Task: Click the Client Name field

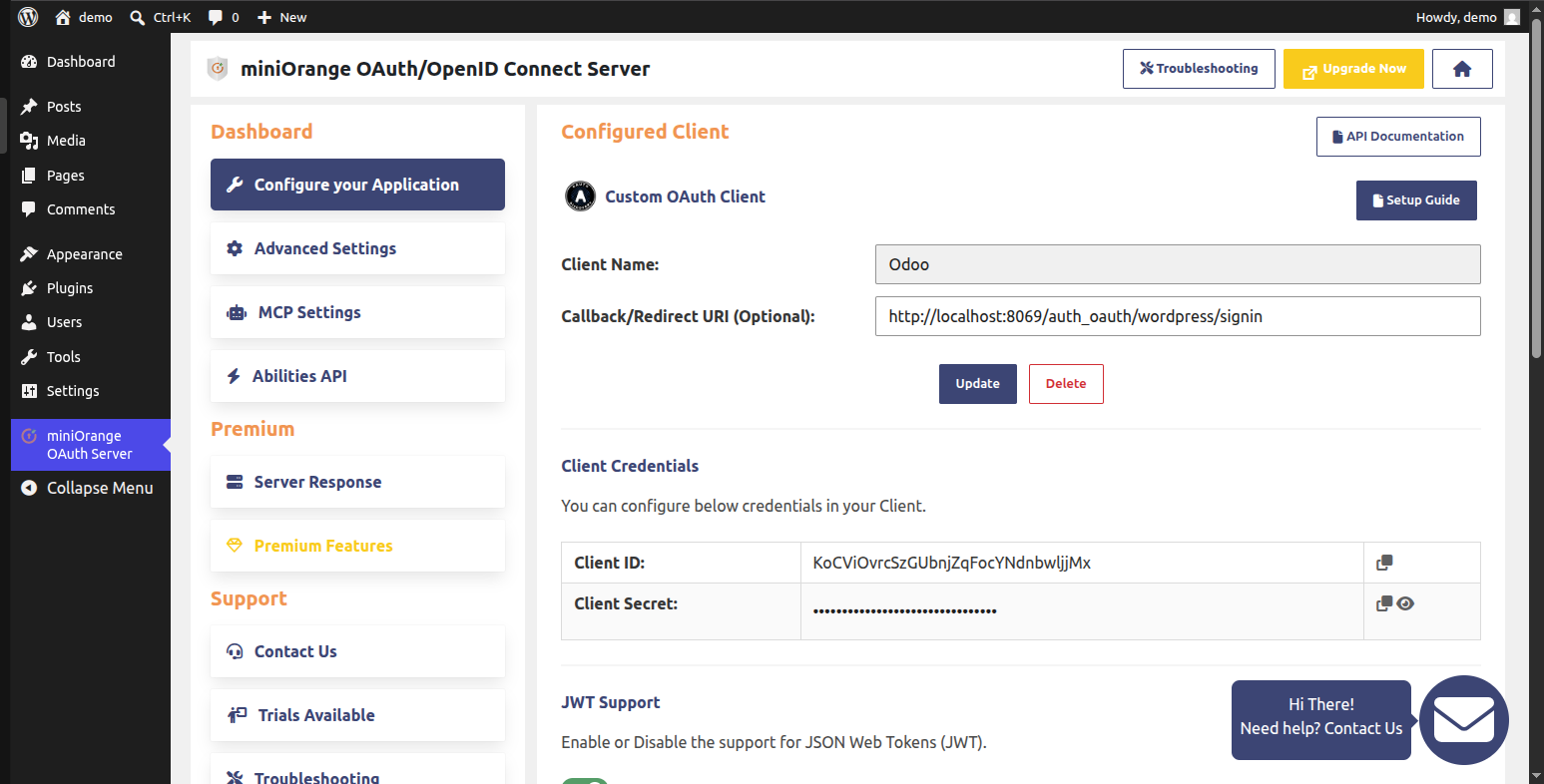Action: point(1178,264)
